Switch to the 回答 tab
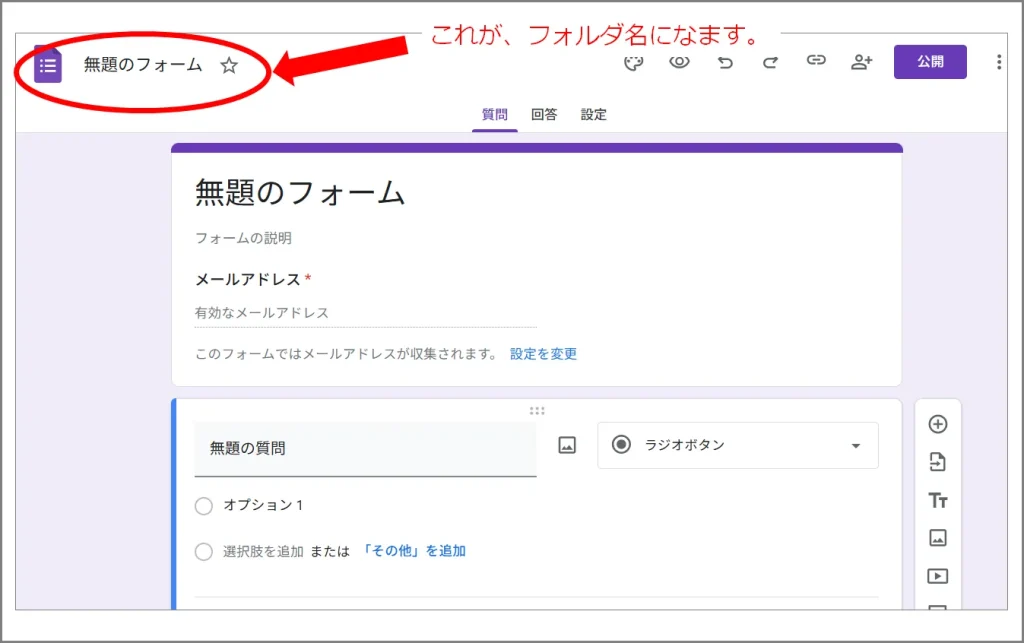 [544, 115]
